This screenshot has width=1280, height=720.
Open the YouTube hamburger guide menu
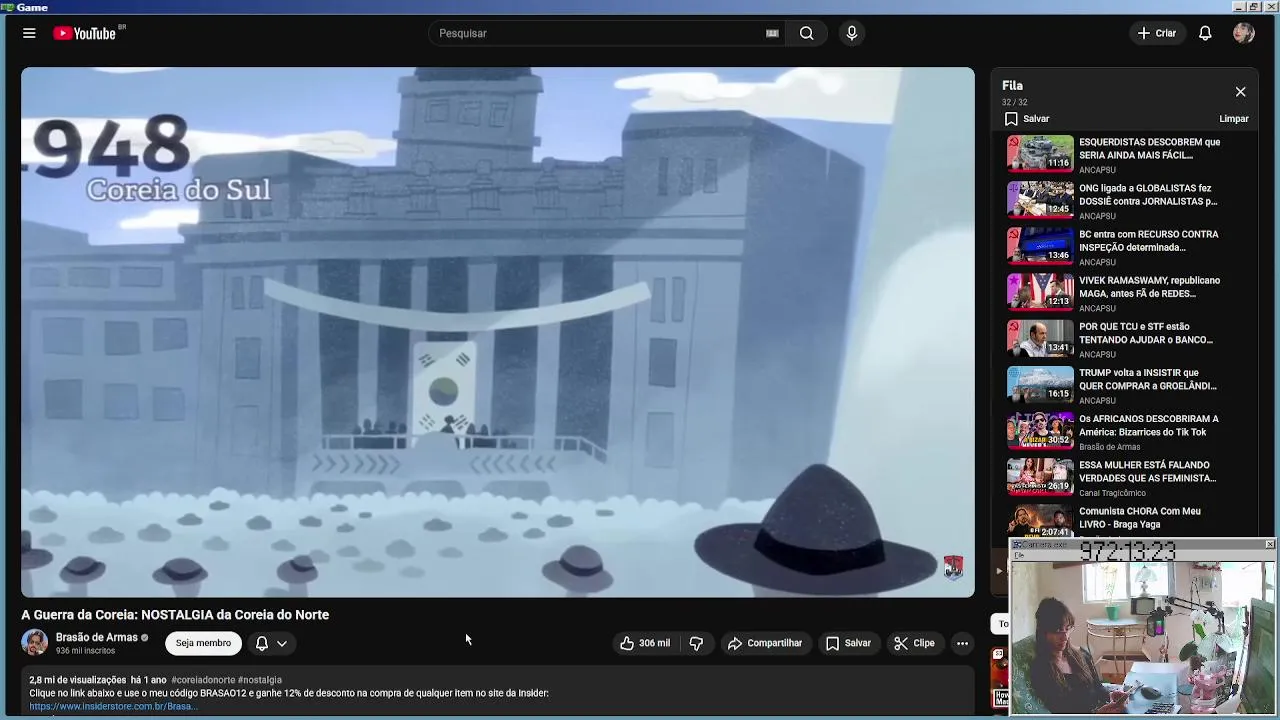click(x=29, y=33)
